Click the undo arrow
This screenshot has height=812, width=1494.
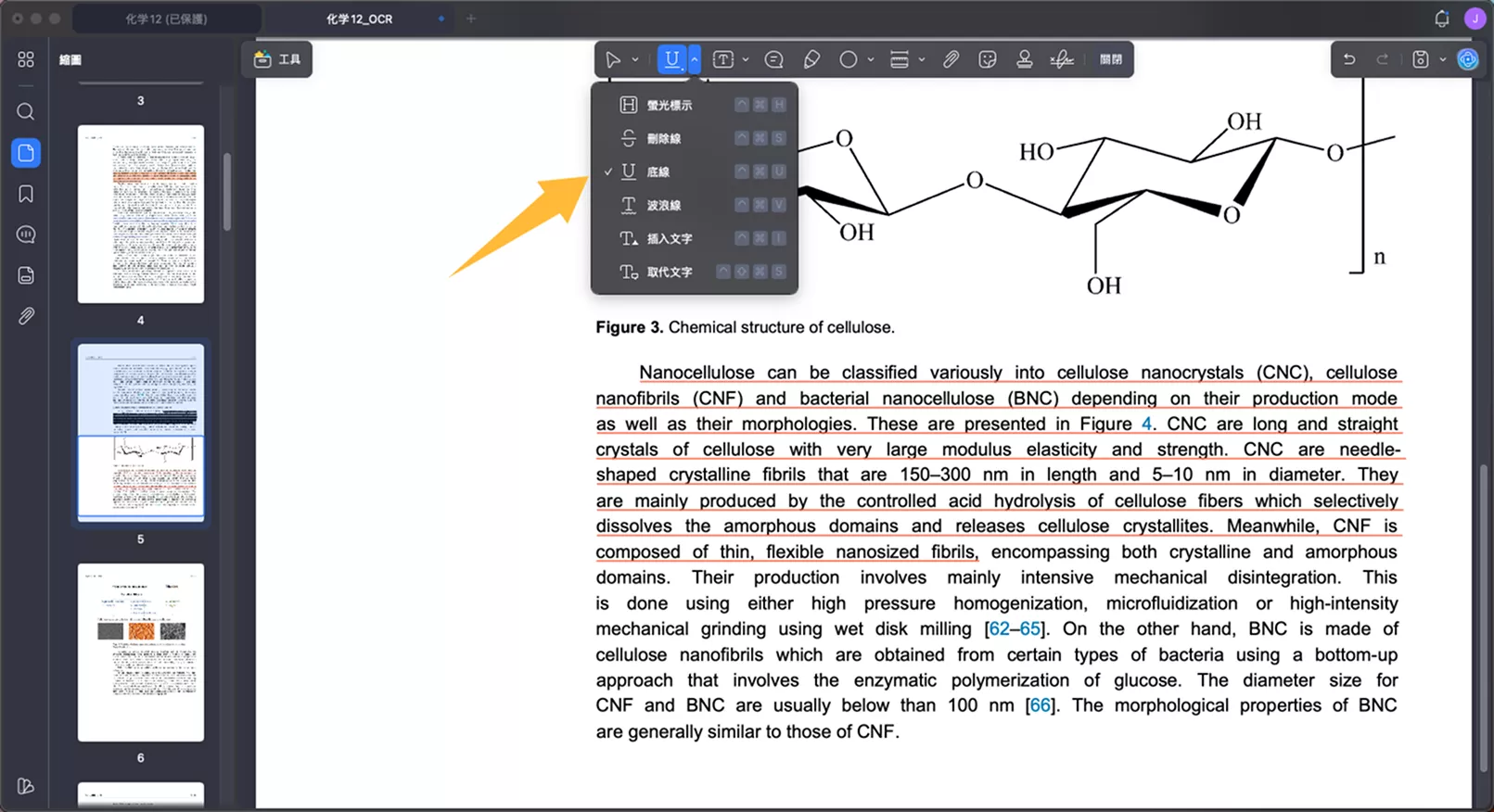coord(1349,59)
